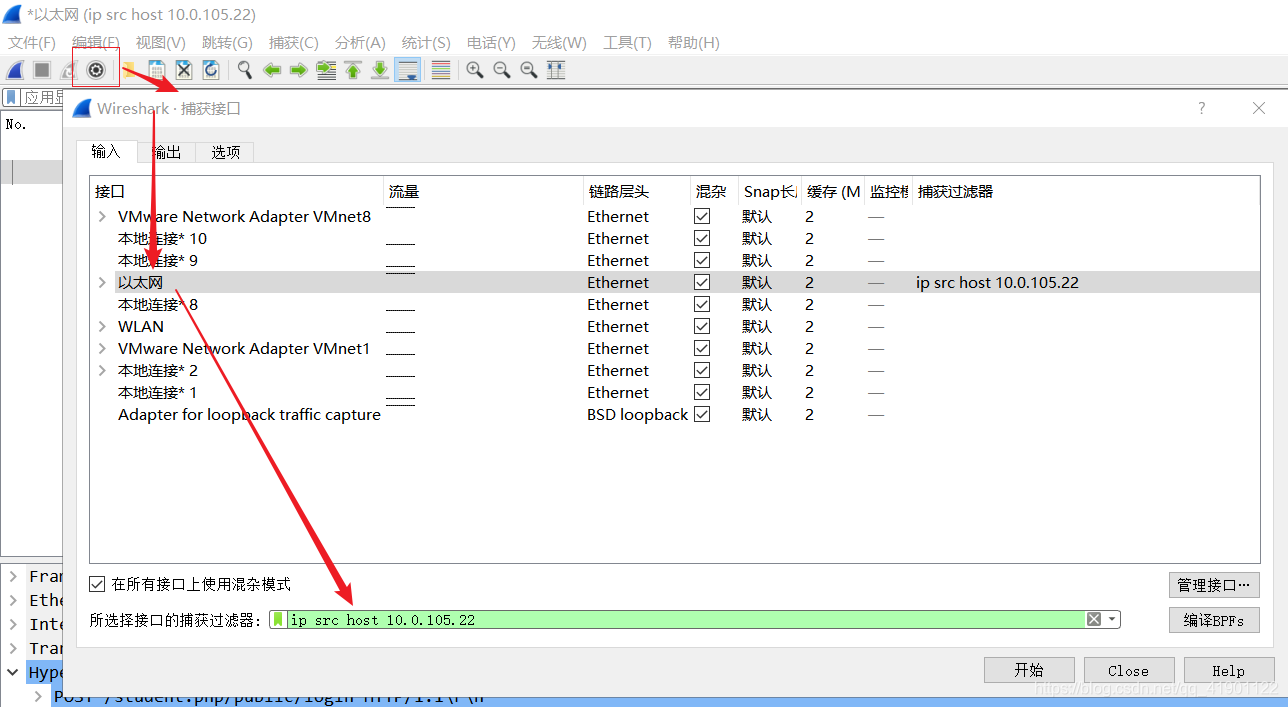
Task: Sort by 链路层头 column header
Action: point(637,192)
